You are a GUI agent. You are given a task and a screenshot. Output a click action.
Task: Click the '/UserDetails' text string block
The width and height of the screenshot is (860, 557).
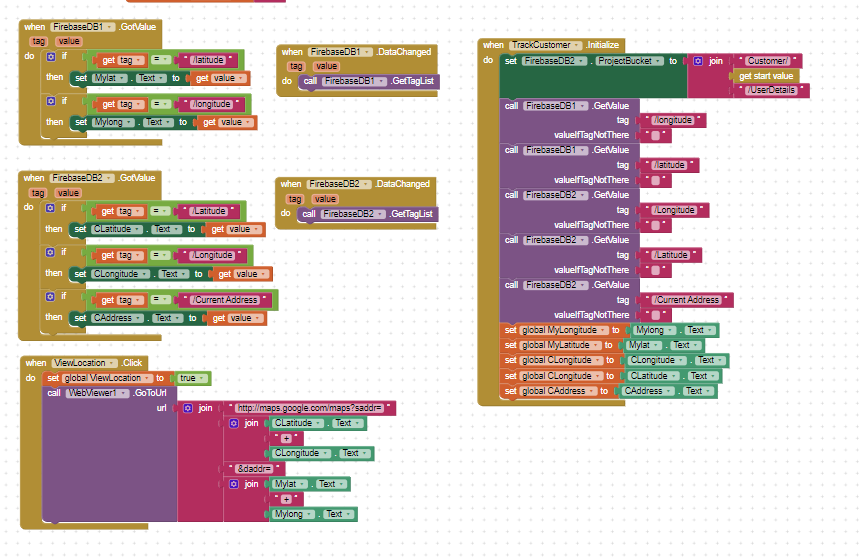point(776,91)
